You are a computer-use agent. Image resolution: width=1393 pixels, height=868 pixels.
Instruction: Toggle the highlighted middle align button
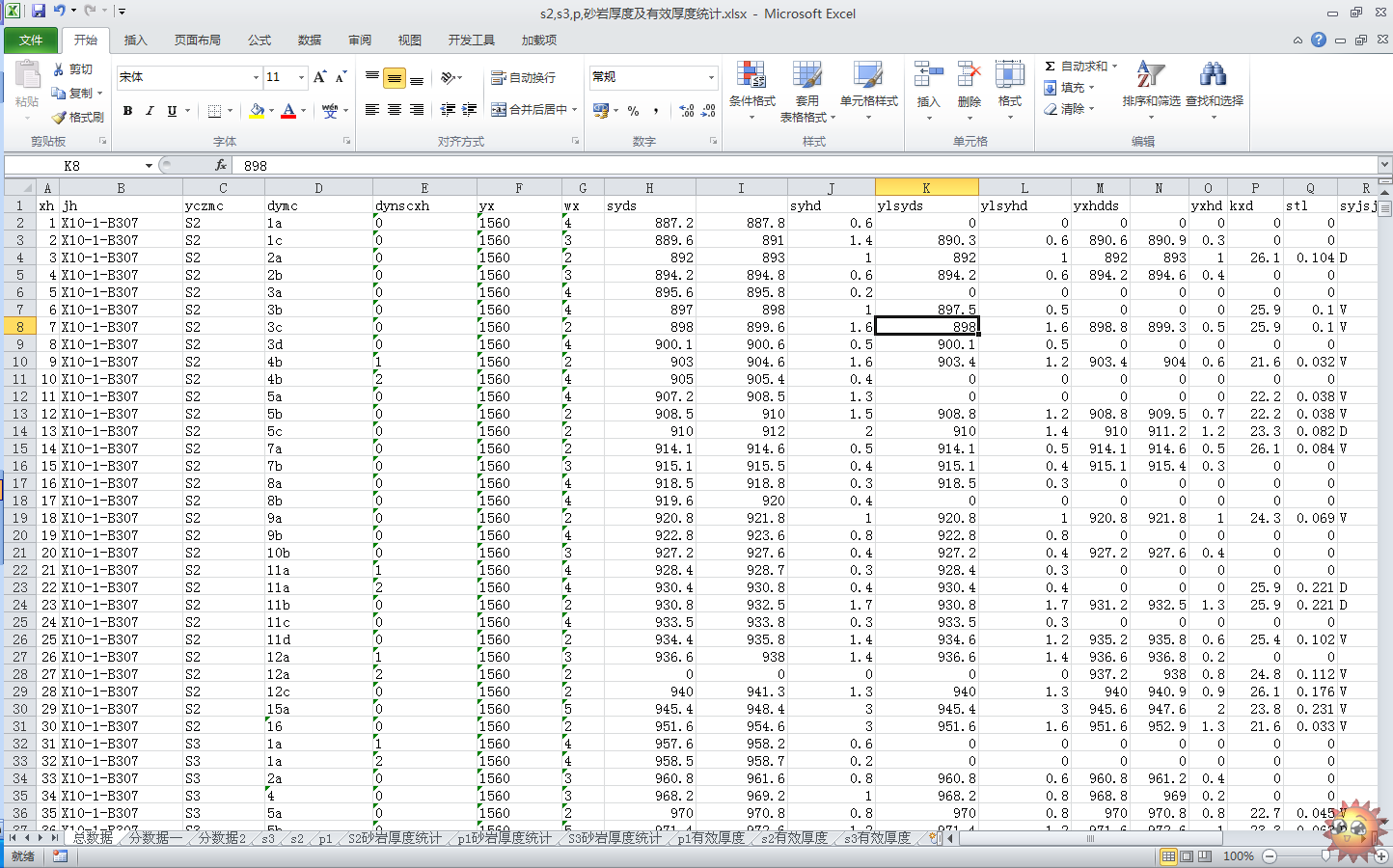pos(394,78)
